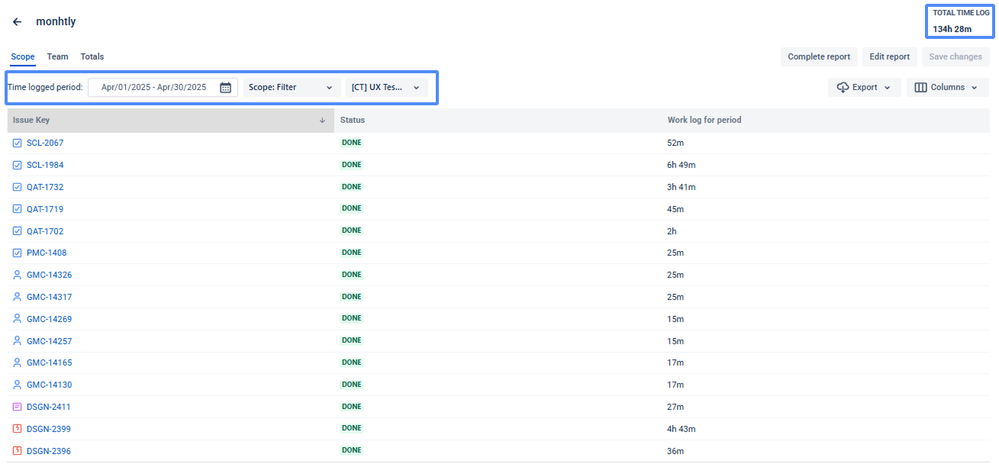Click the 6h 49m work log value

(681, 165)
